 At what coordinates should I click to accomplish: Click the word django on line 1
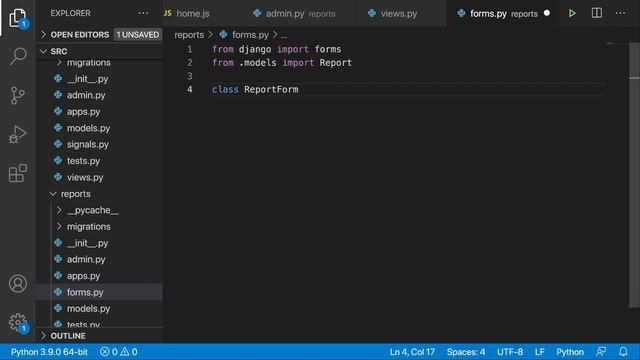tap(255, 49)
